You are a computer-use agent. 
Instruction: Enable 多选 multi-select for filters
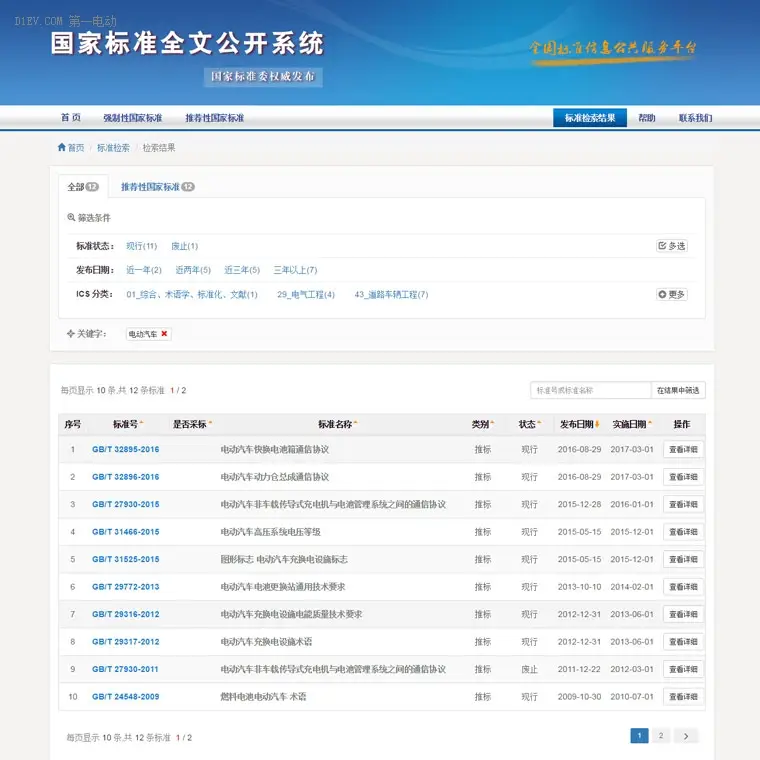pyautogui.click(x=672, y=246)
